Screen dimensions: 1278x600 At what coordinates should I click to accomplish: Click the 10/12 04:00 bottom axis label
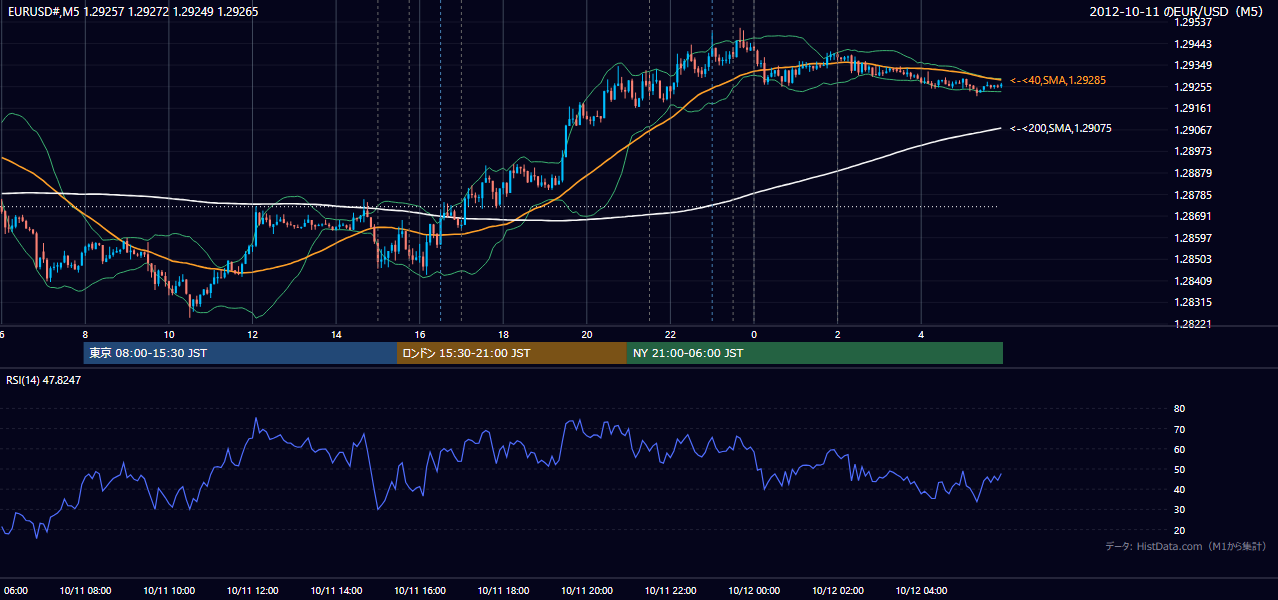click(x=921, y=591)
